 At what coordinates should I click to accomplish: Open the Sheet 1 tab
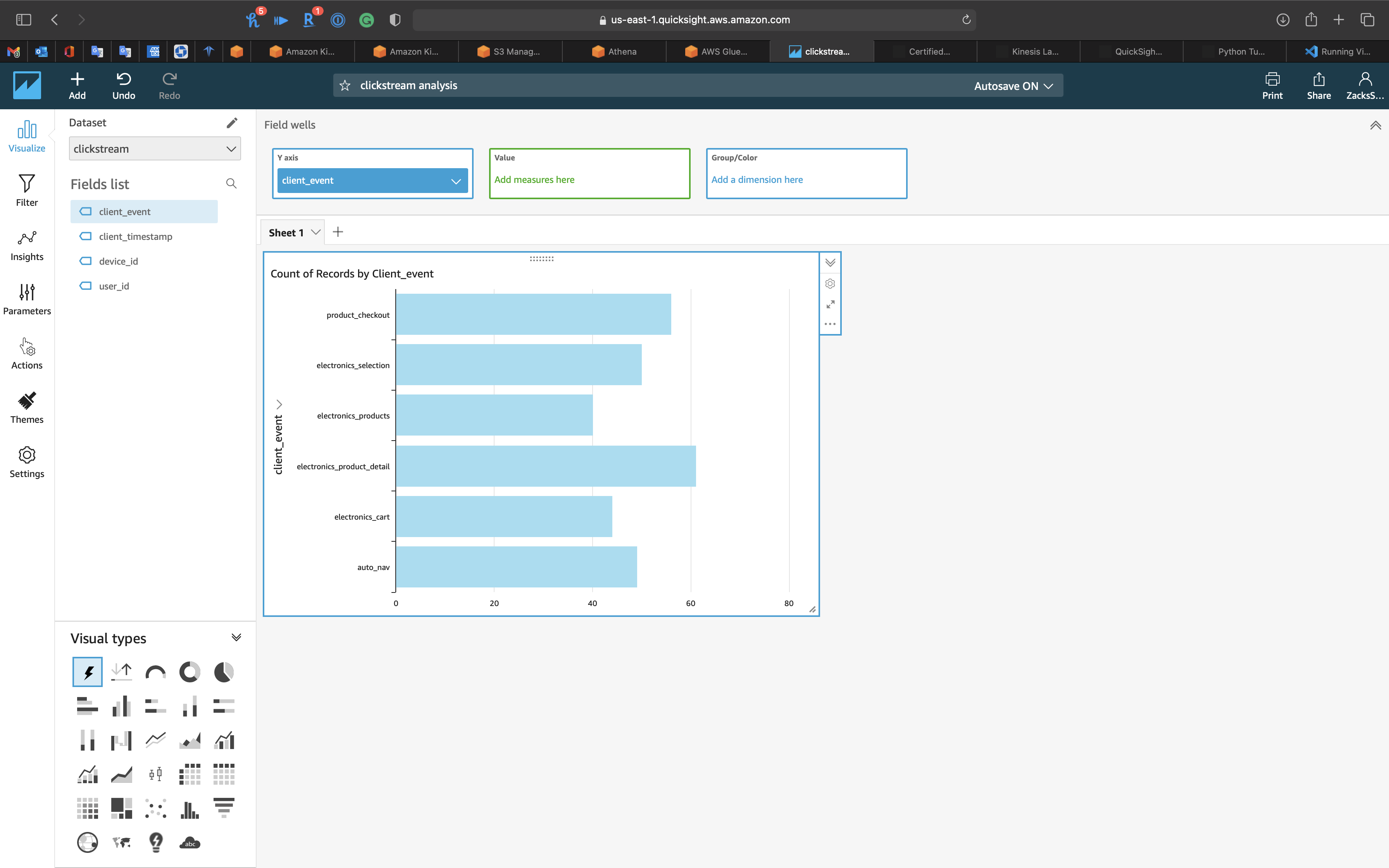[x=286, y=232]
